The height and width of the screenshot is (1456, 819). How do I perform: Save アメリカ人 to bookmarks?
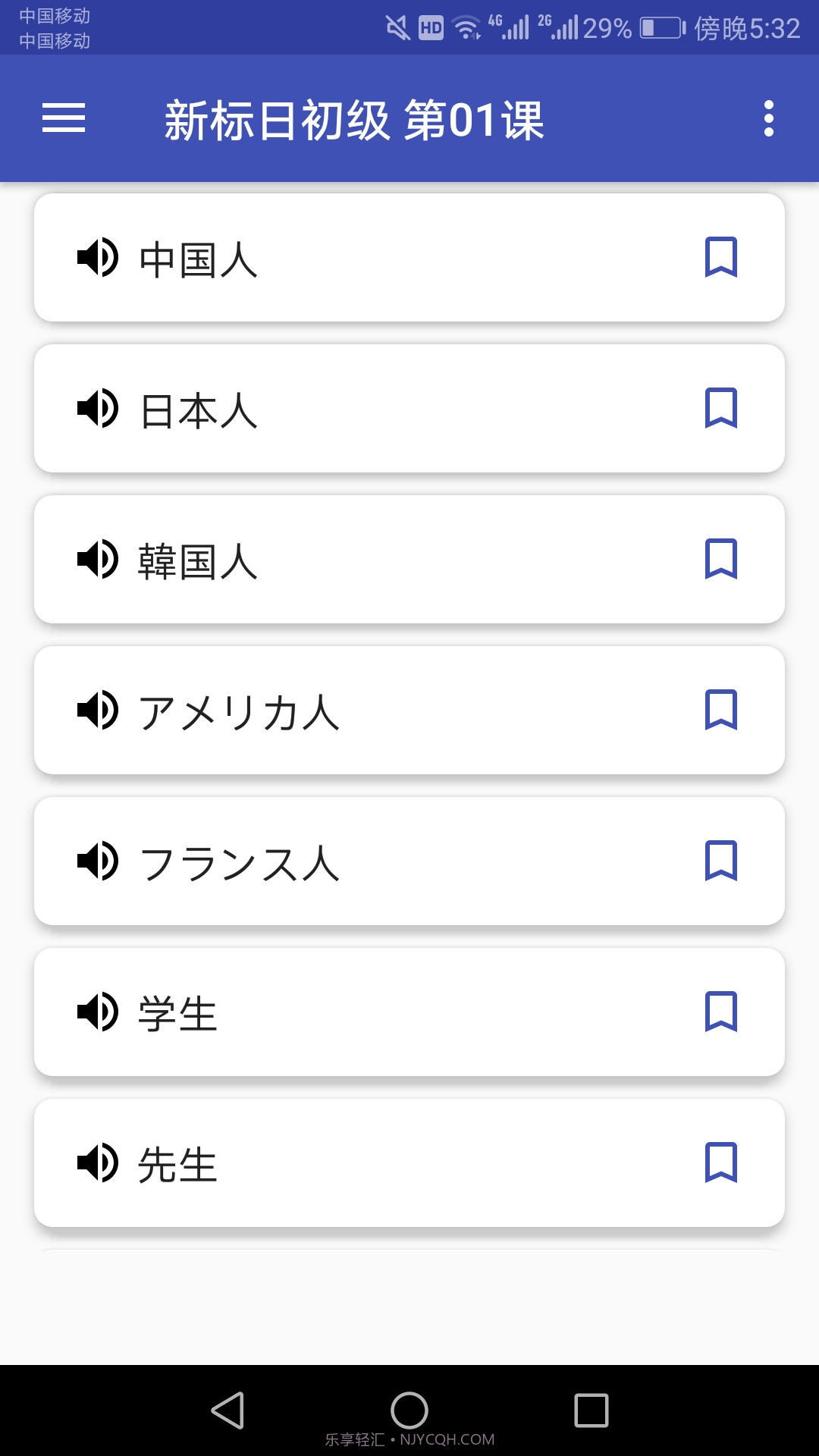pyautogui.click(x=720, y=711)
